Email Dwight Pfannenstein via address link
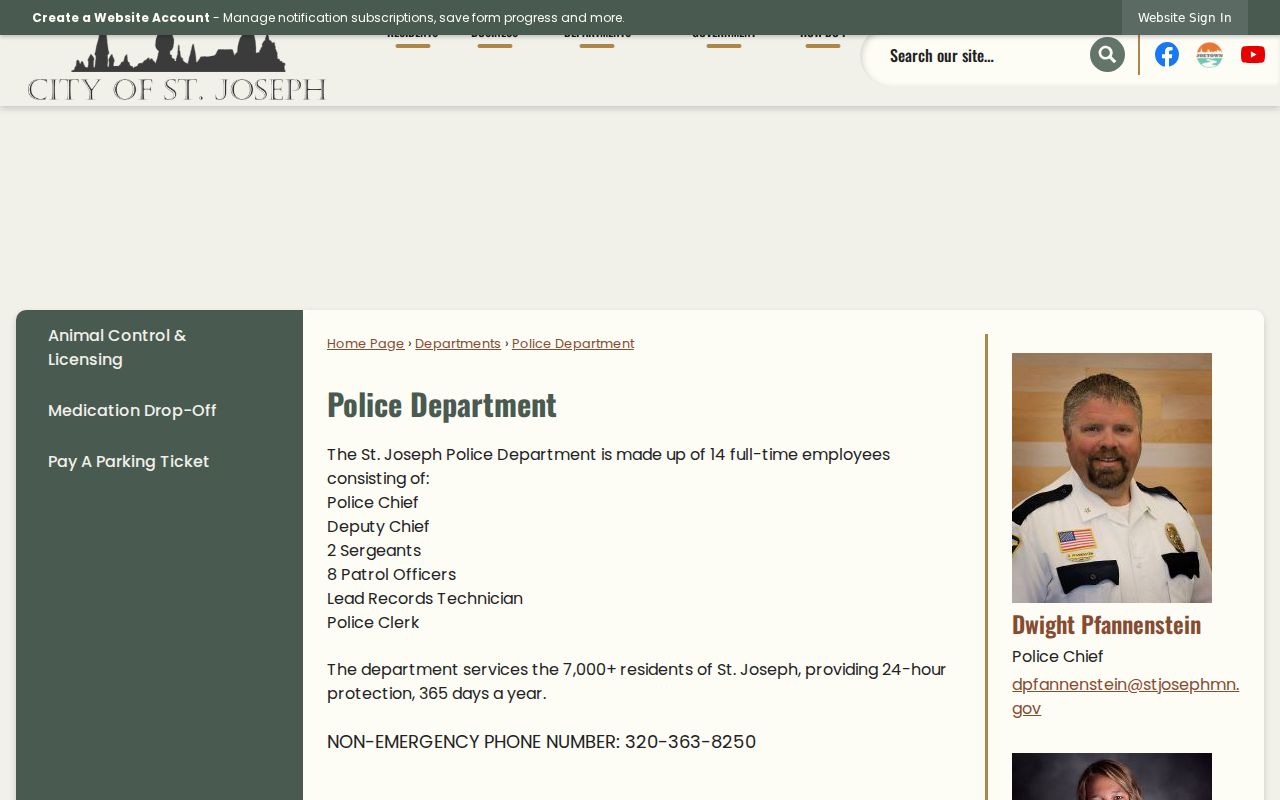Image resolution: width=1280 pixels, height=800 pixels. click(1125, 696)
